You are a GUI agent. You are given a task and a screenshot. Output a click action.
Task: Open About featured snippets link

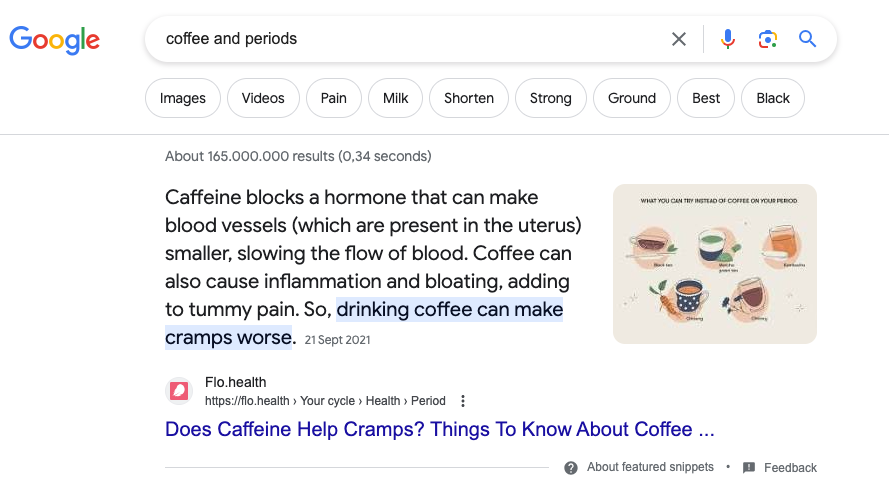click(x=650, y=467)
